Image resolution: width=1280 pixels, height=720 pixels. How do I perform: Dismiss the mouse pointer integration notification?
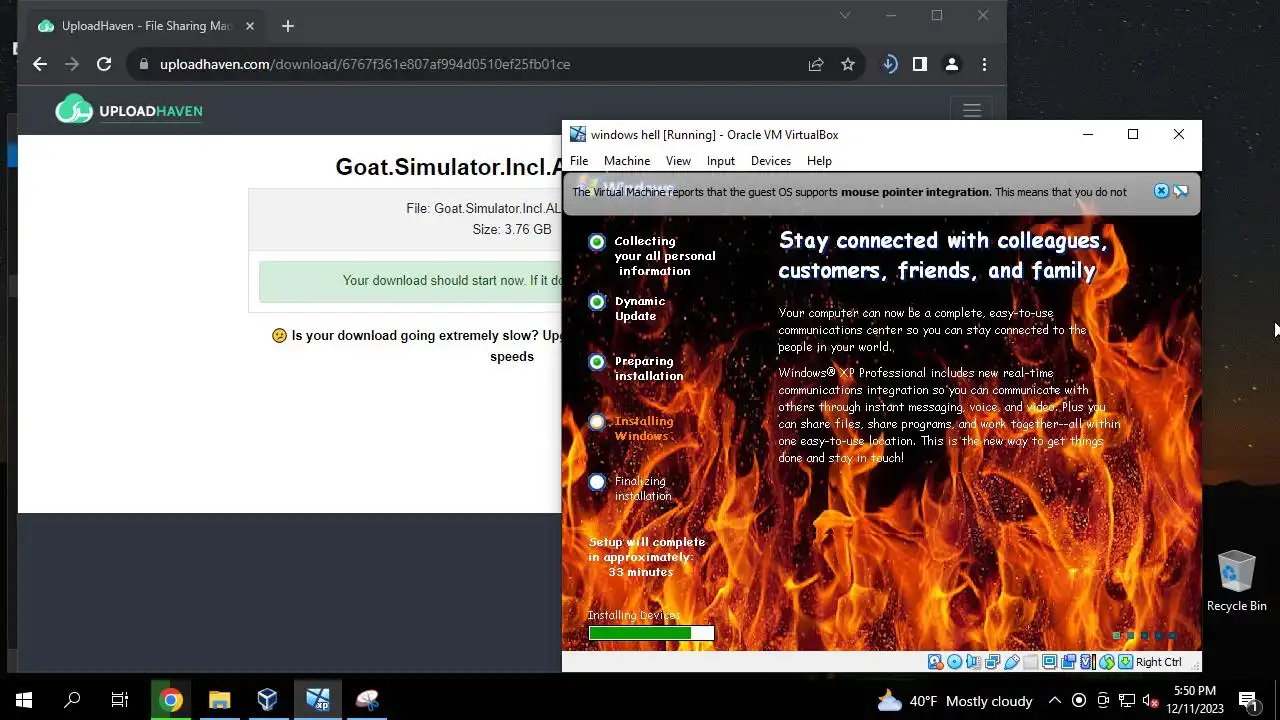click(1161, 191)
